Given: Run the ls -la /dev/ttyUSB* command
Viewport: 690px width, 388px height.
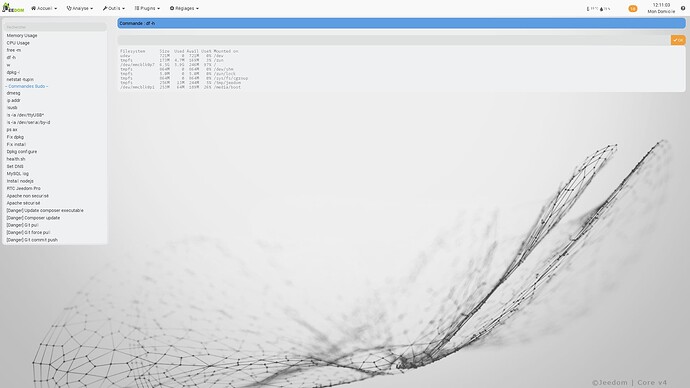Looking at the screenshot, I should pyautogui.click(x=25, y=115).
